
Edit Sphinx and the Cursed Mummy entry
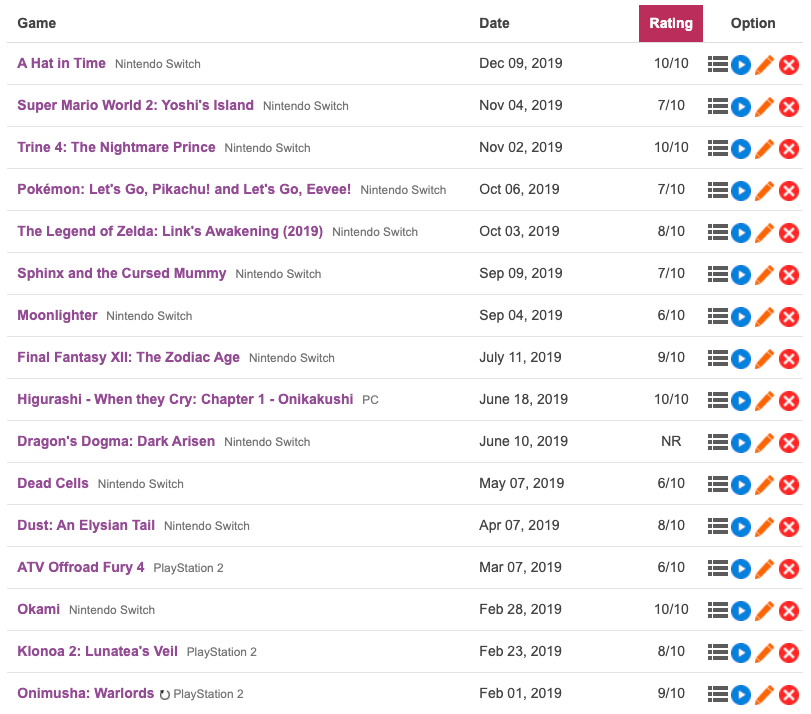coord(764,275)
